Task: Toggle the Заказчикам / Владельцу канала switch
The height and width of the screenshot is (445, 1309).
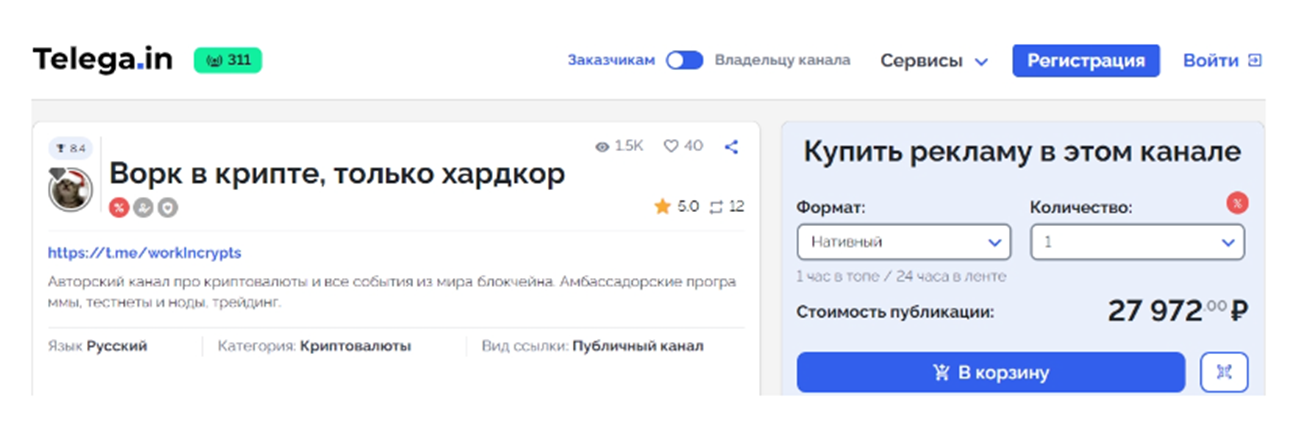Action: [x=685, y=60]
